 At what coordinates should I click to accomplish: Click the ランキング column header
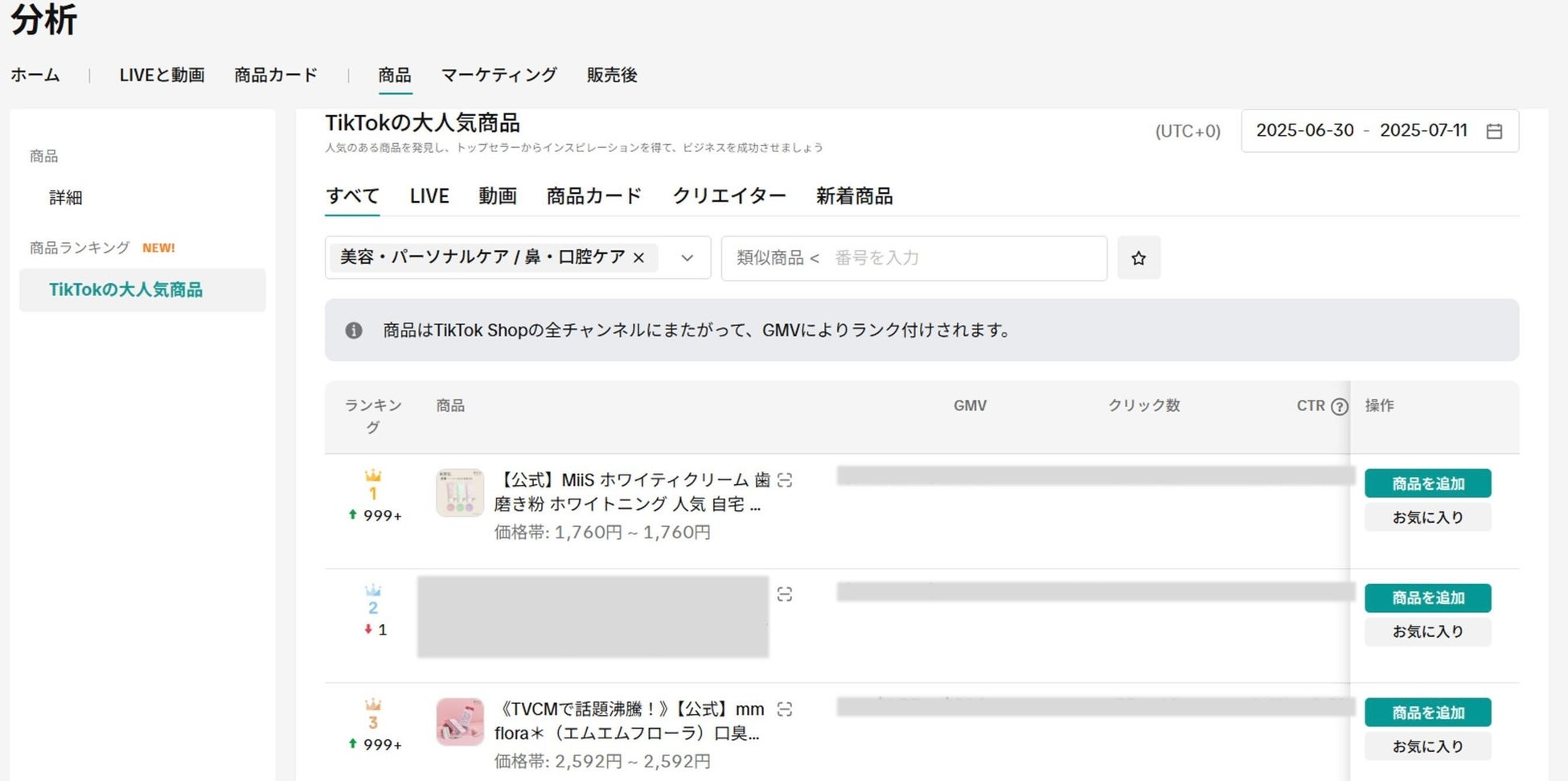(x=373, y=417)
